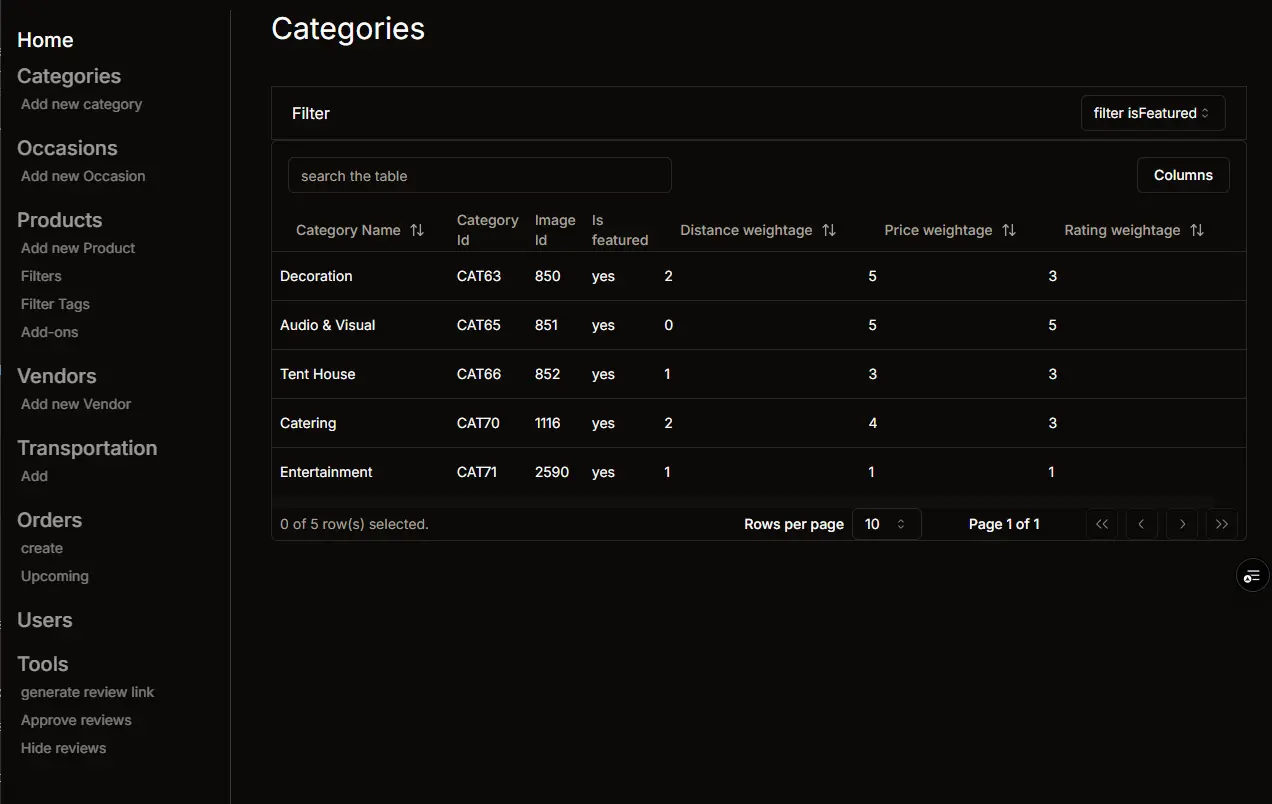Open the Filters link under Products
The image size is (1272, 804).
(41, 276)
